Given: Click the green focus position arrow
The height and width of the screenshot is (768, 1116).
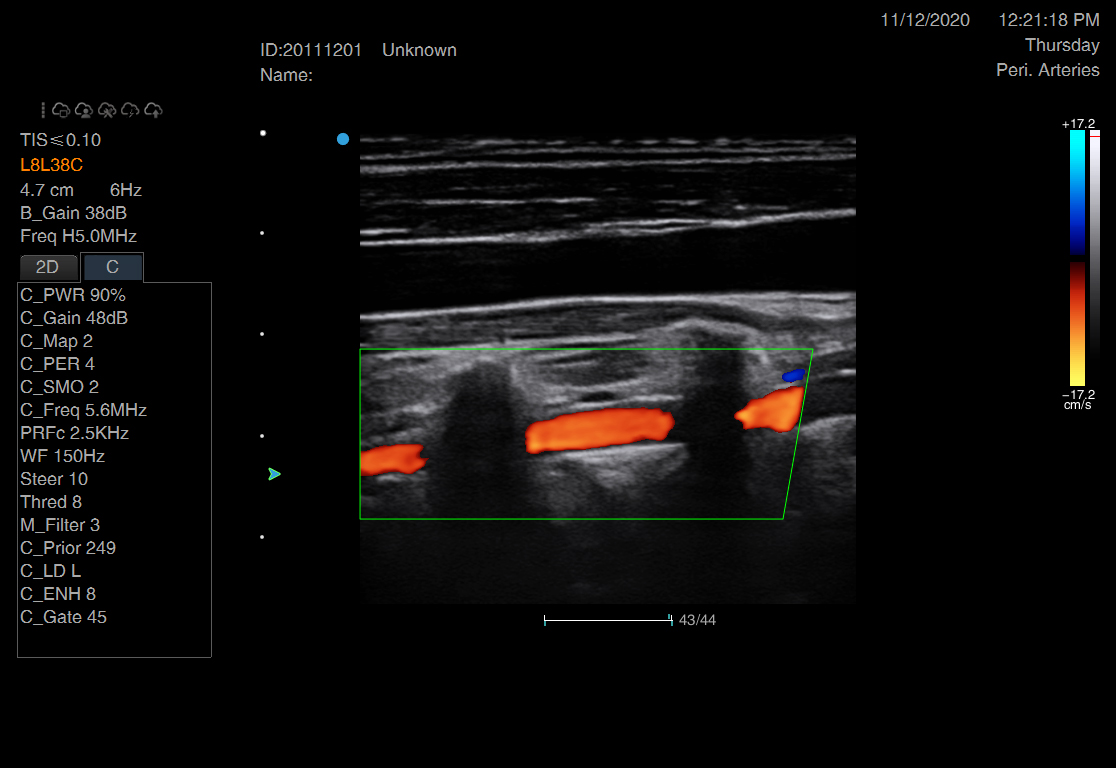Looking at the screenshot, I should (x=274, y=474).
